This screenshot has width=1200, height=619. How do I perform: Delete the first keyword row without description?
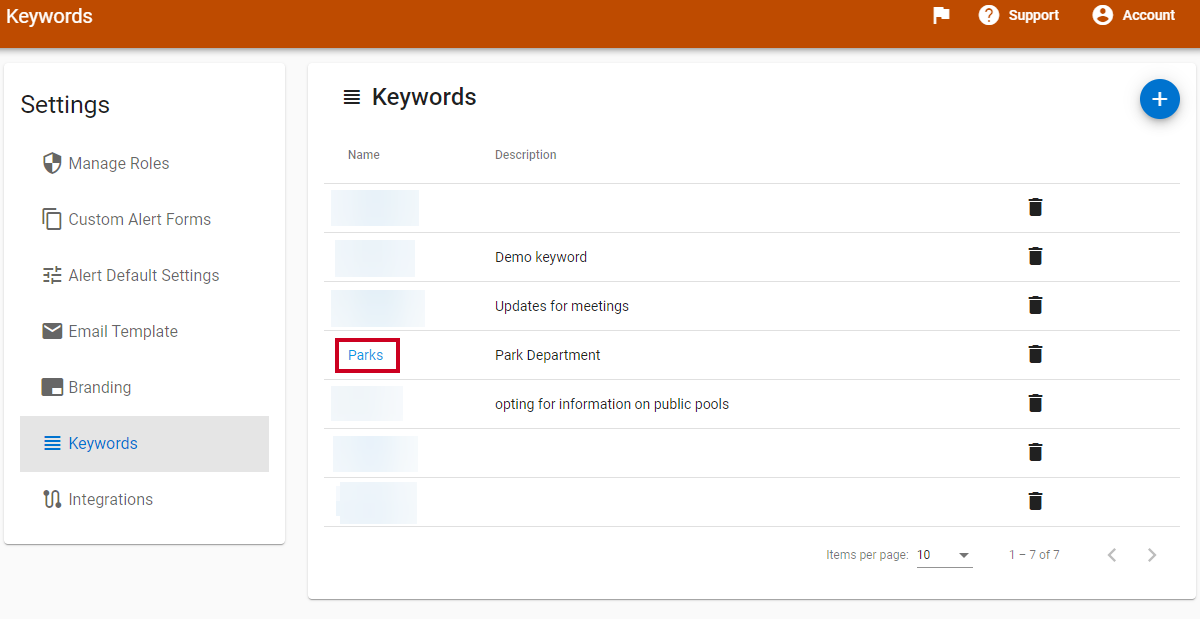point(1035,207)
